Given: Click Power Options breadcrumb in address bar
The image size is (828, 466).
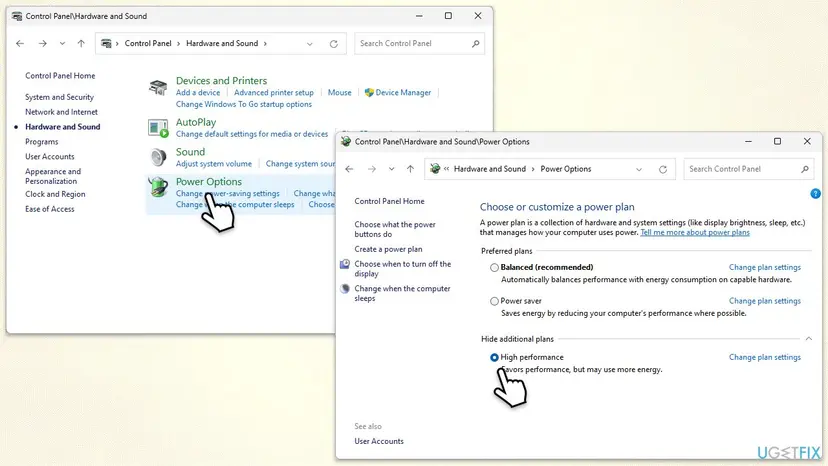Looking at the screenshot, I should [566, 169].
